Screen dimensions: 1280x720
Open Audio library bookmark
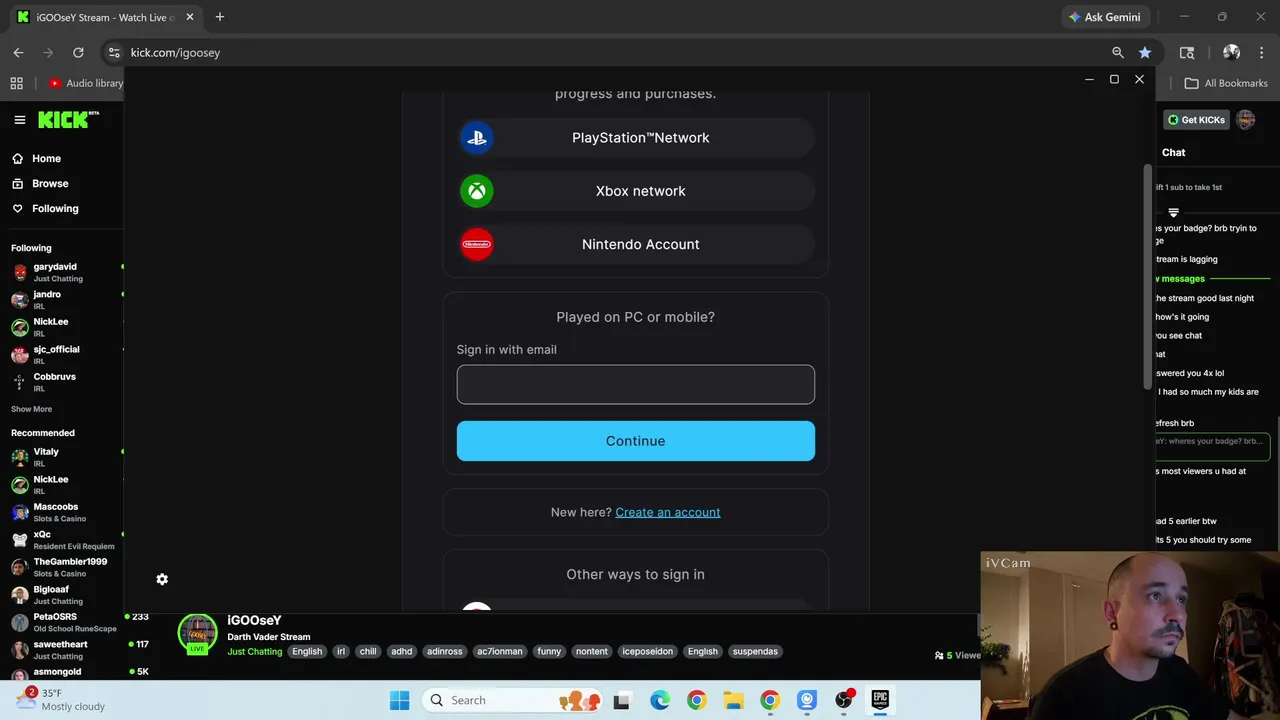tap(86, 83)
